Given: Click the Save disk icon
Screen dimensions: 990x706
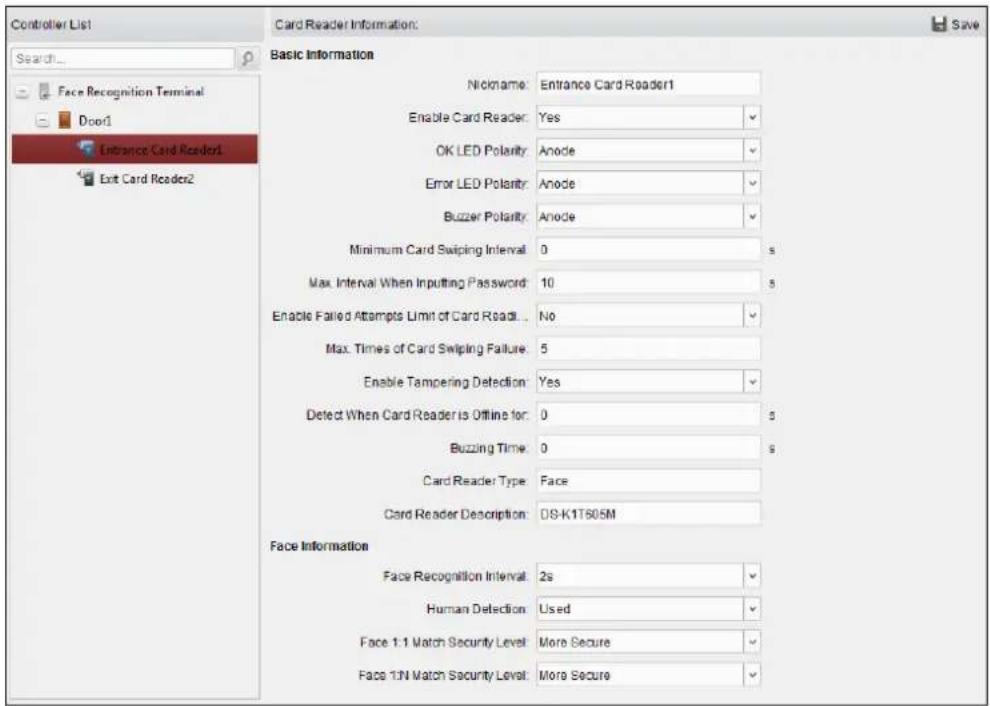Looking at the screenshot, I should pos(939,25).
